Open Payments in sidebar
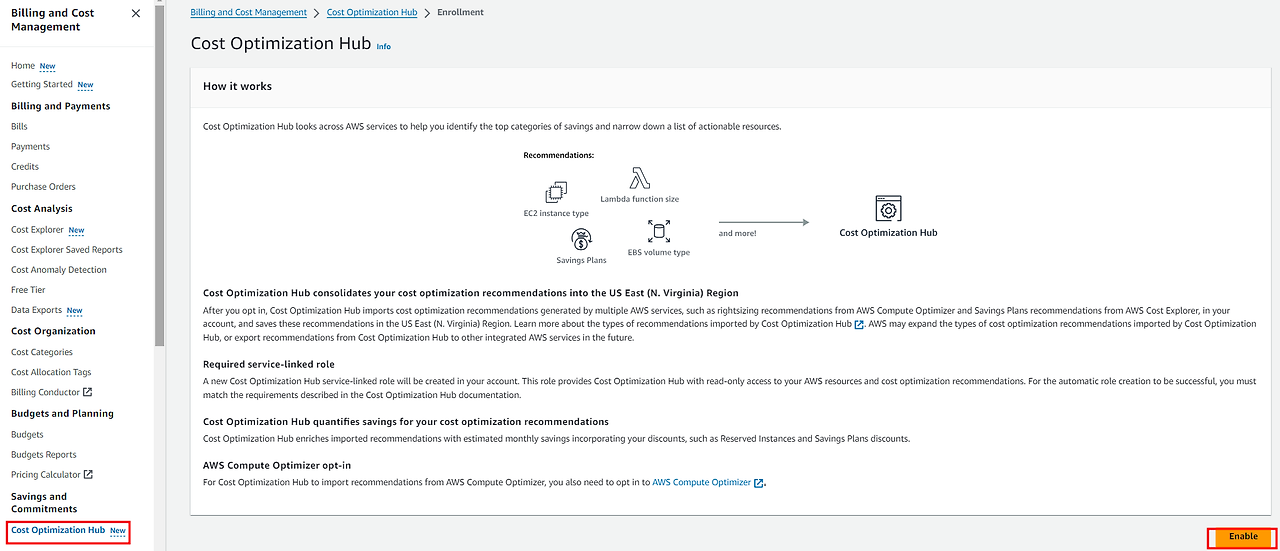The height and width of the screenshot is (551, 1280). click(30, 147)
